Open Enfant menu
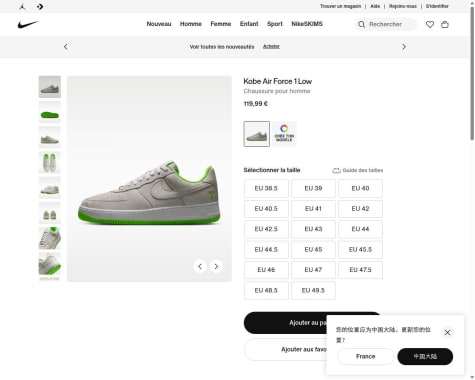The width and height of the screenshot is (475, 380). (x=249, y=24)
